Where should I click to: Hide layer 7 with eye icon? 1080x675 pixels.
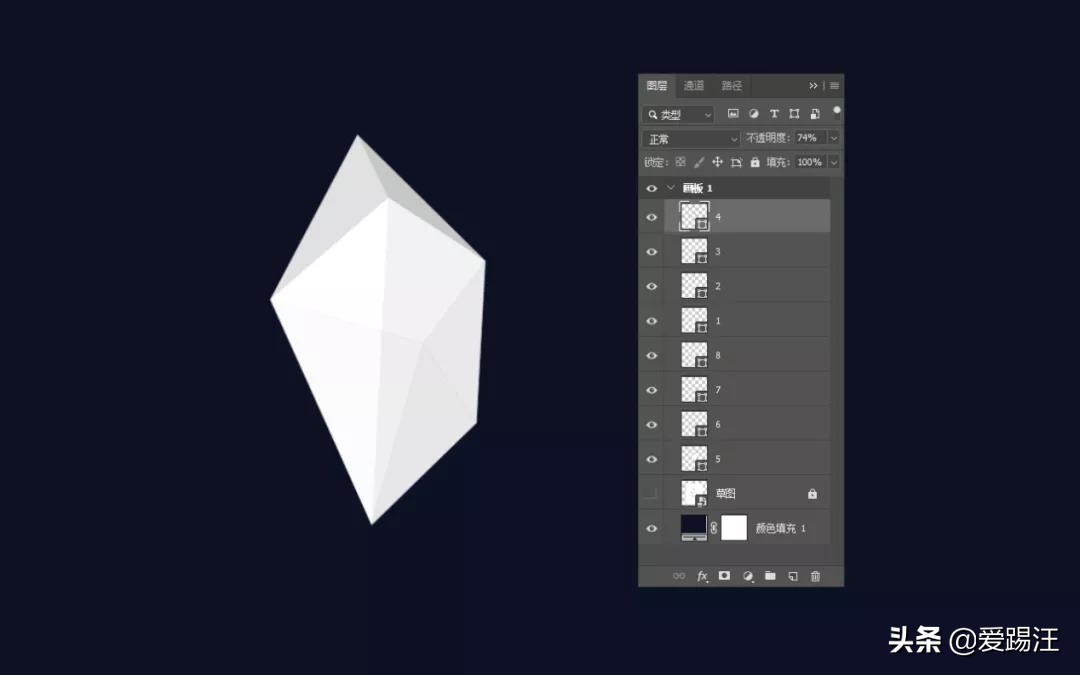[x=652, y=390]
